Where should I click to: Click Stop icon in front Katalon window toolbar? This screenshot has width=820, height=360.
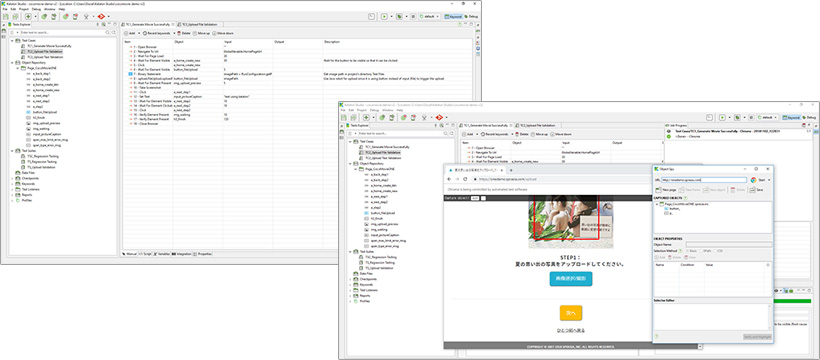point(751,117)
